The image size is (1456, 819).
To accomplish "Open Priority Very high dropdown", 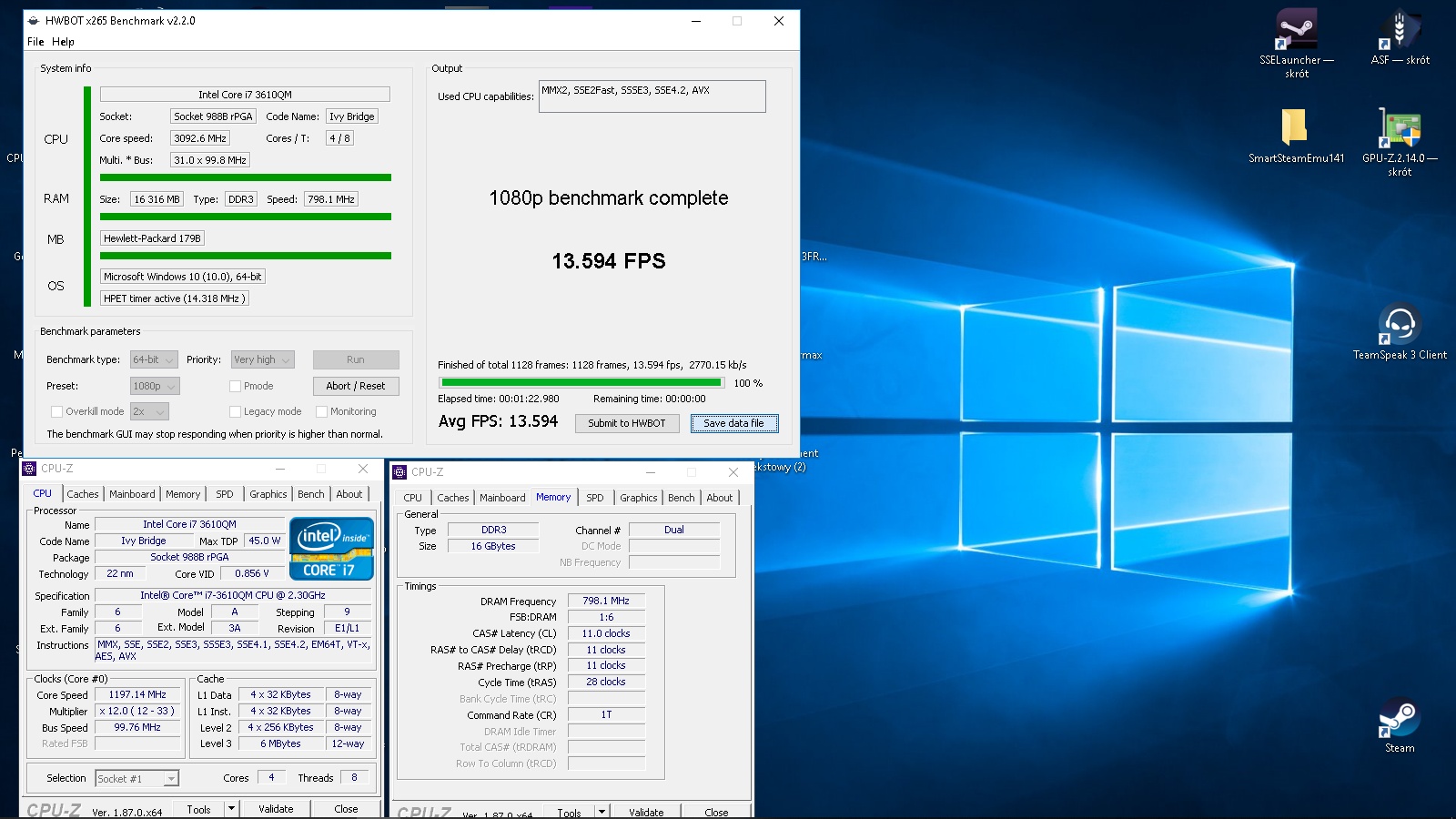I will coord(262,359).
